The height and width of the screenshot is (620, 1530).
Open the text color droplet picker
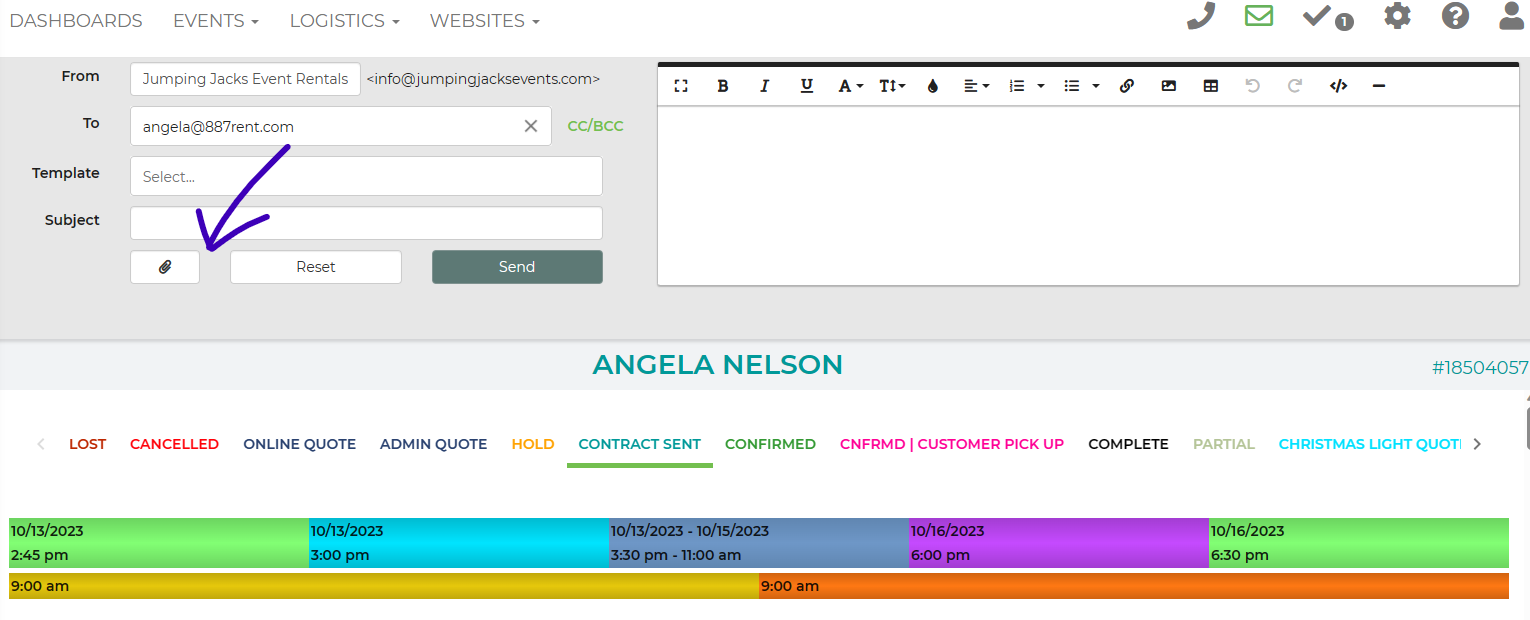[933, 86]
